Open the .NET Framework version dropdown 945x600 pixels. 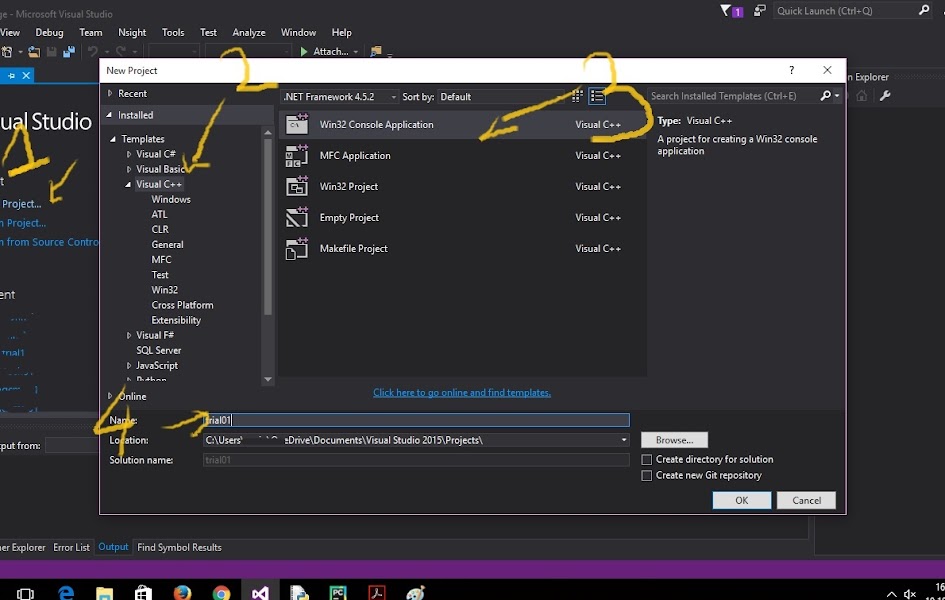pos(340,96)
